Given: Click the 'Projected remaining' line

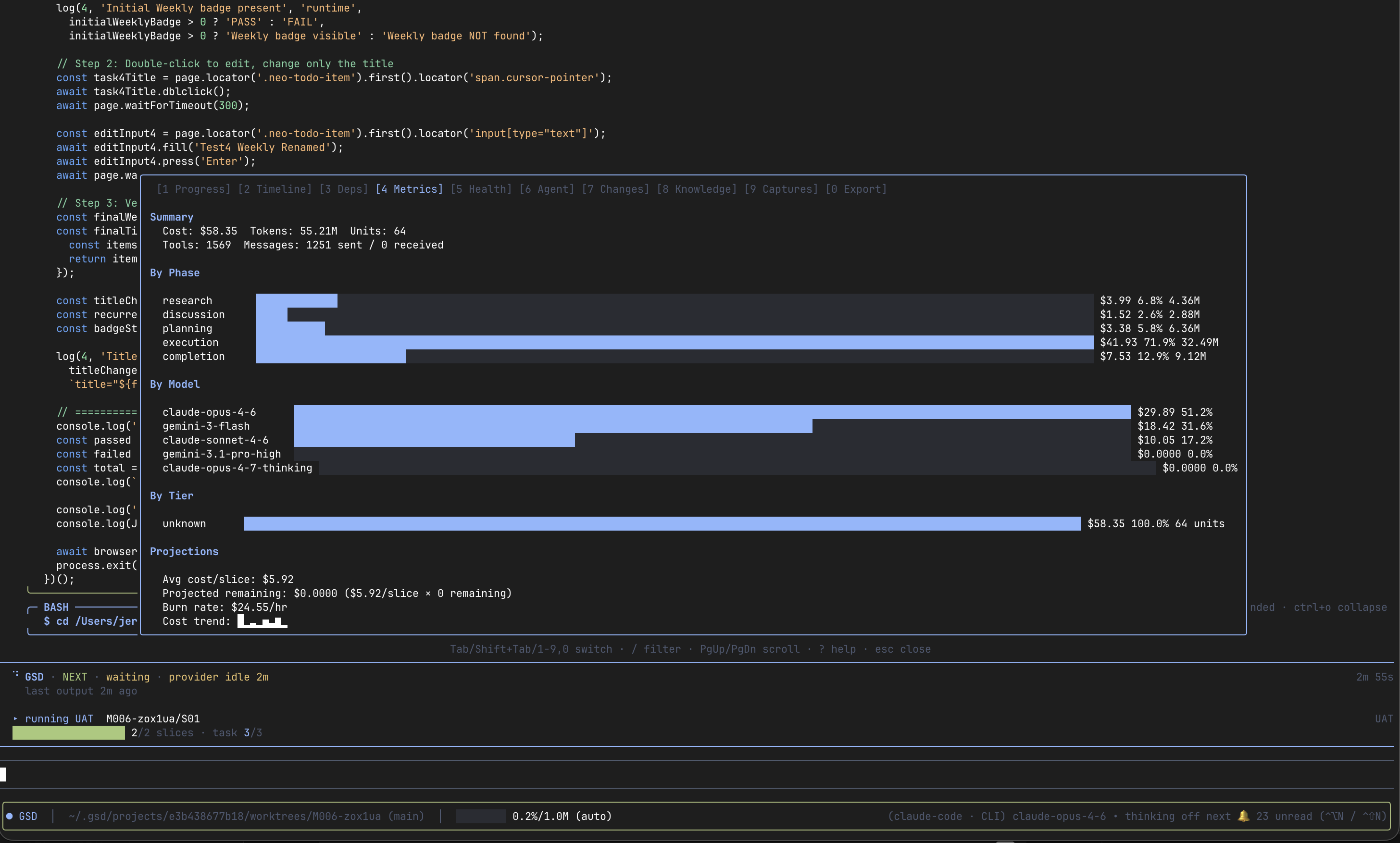Looking at the screenshot, I should tap(337, 593).
